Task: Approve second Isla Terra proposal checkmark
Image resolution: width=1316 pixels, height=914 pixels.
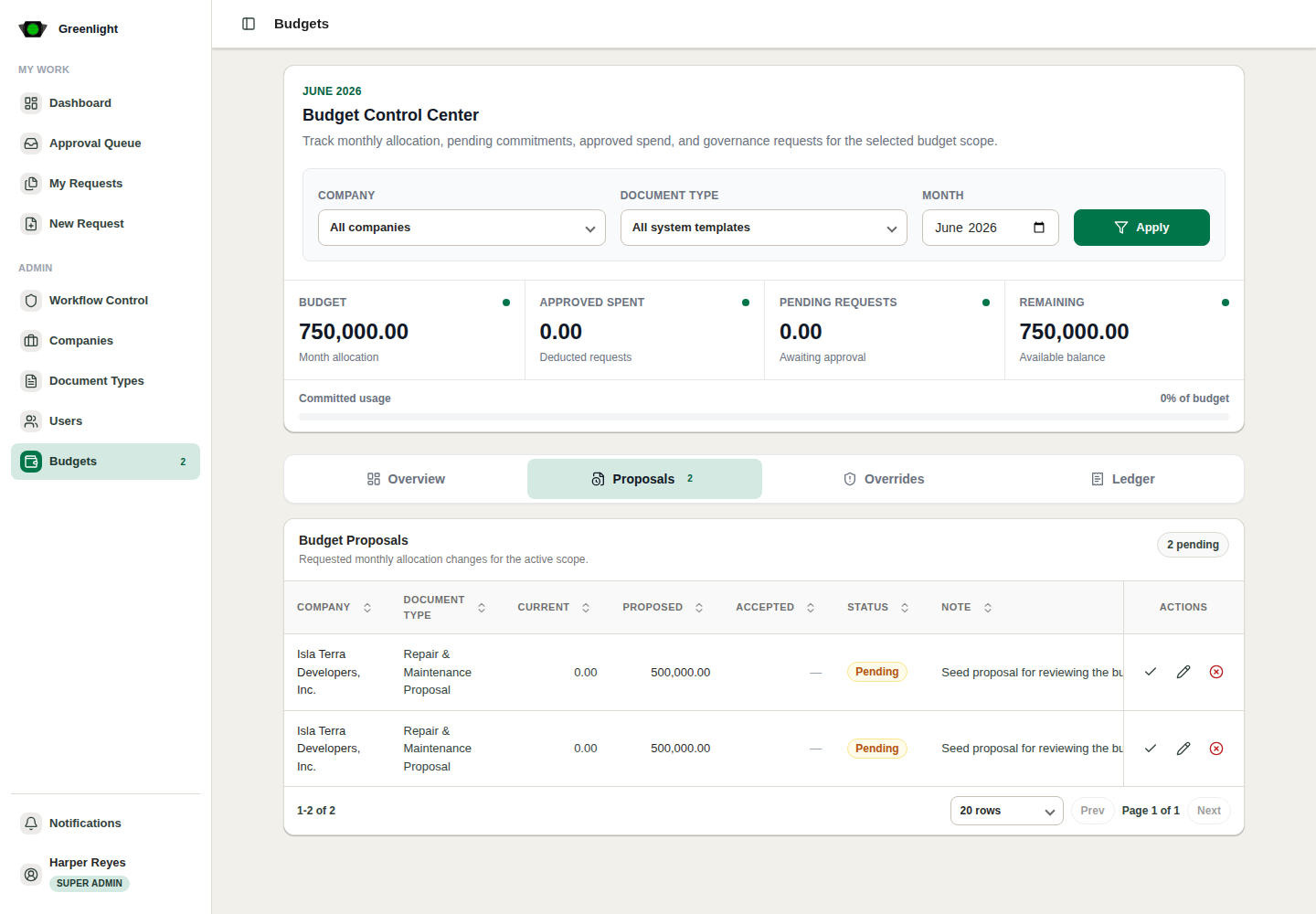Action: [1151, 749]
